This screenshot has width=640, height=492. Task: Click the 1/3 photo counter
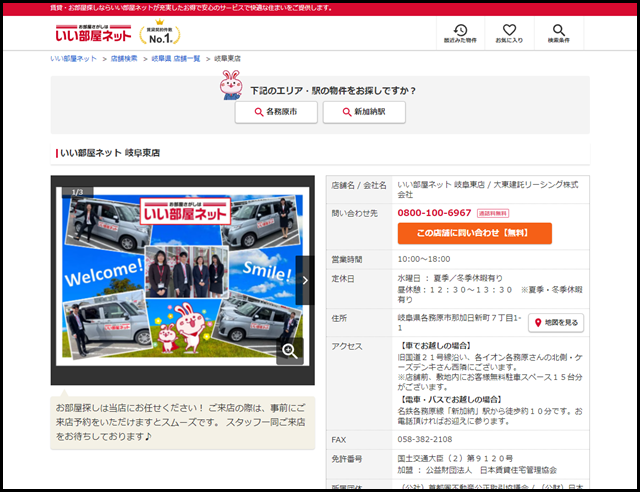(x=78, y=192)
